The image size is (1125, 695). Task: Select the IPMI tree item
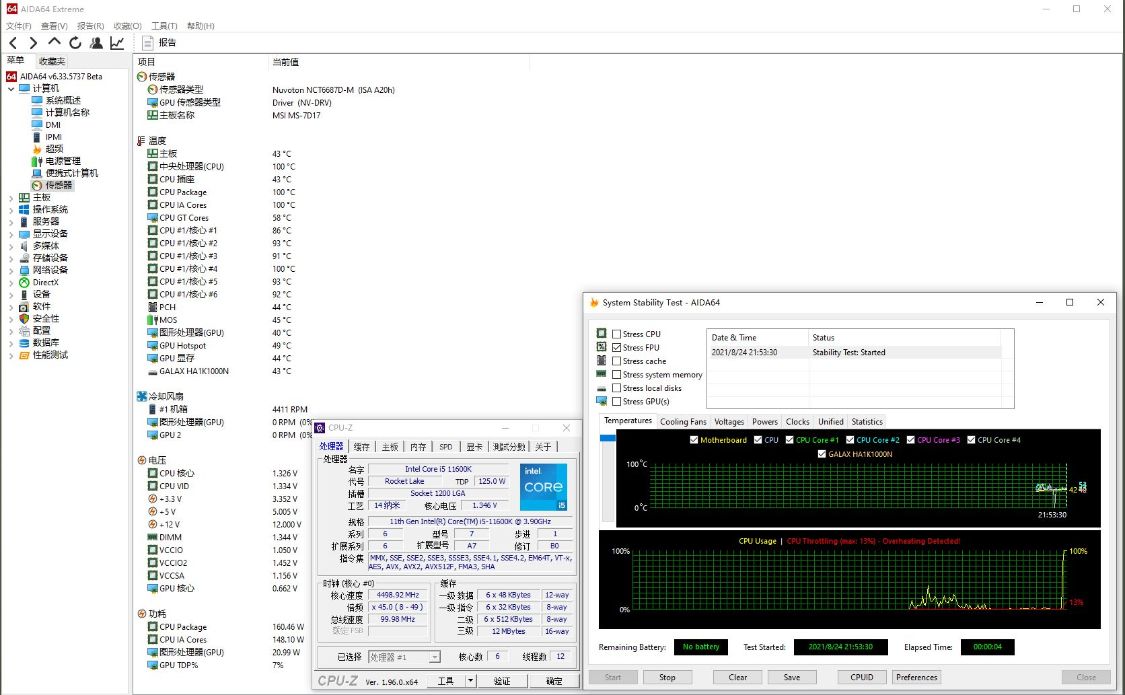tap(53, 137)
